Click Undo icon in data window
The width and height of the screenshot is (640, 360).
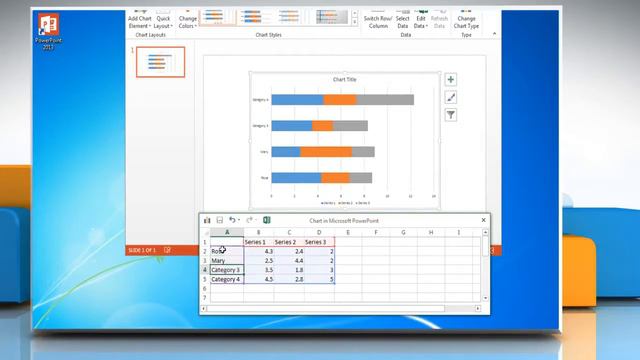click(x=232, y=220)
